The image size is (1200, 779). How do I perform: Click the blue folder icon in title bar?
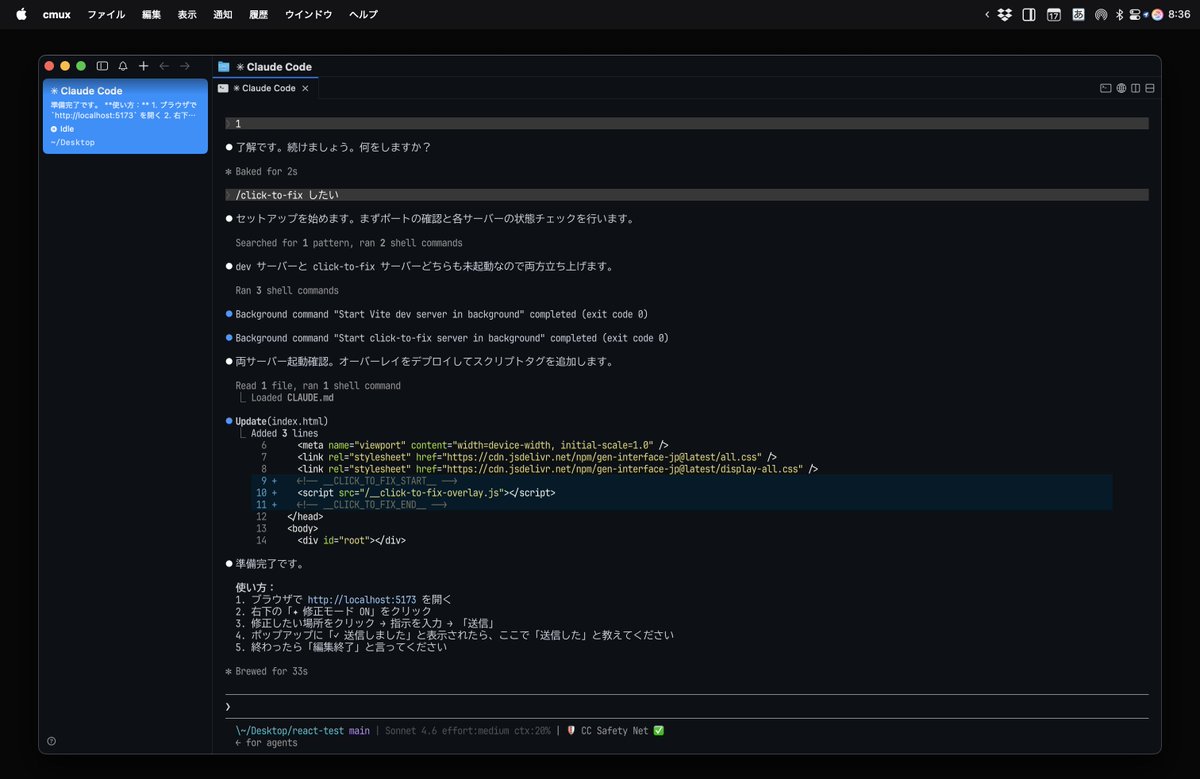[x=224, y=66]
